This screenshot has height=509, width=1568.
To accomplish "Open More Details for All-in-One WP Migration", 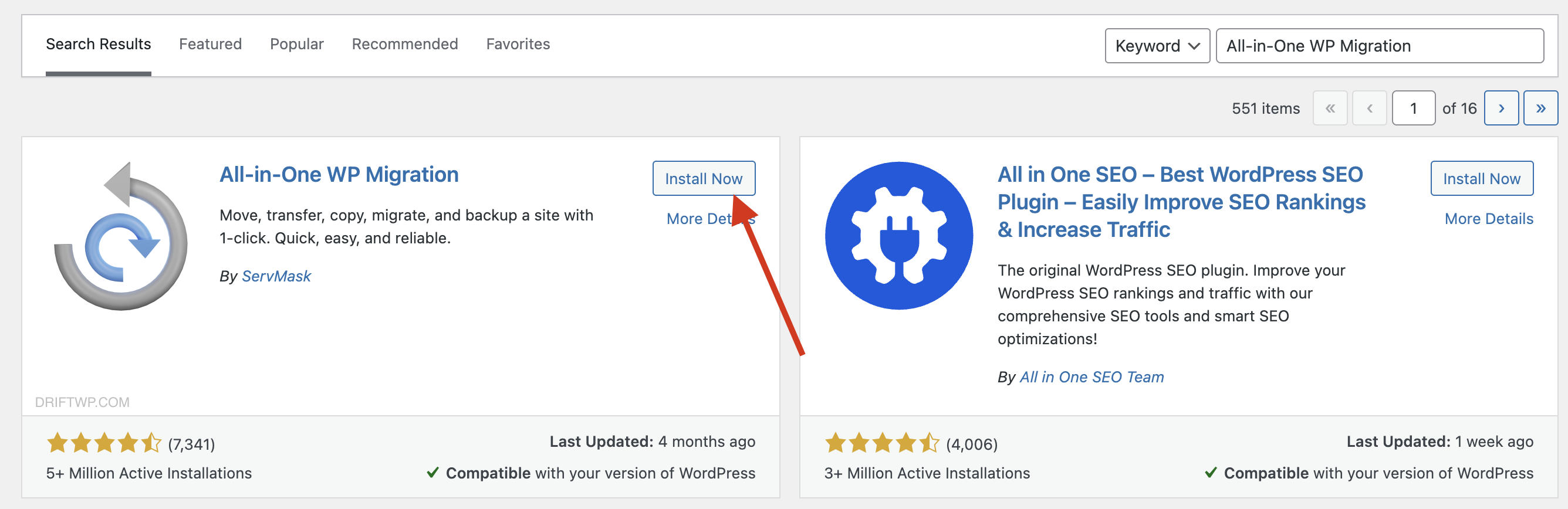I will 710,219.
